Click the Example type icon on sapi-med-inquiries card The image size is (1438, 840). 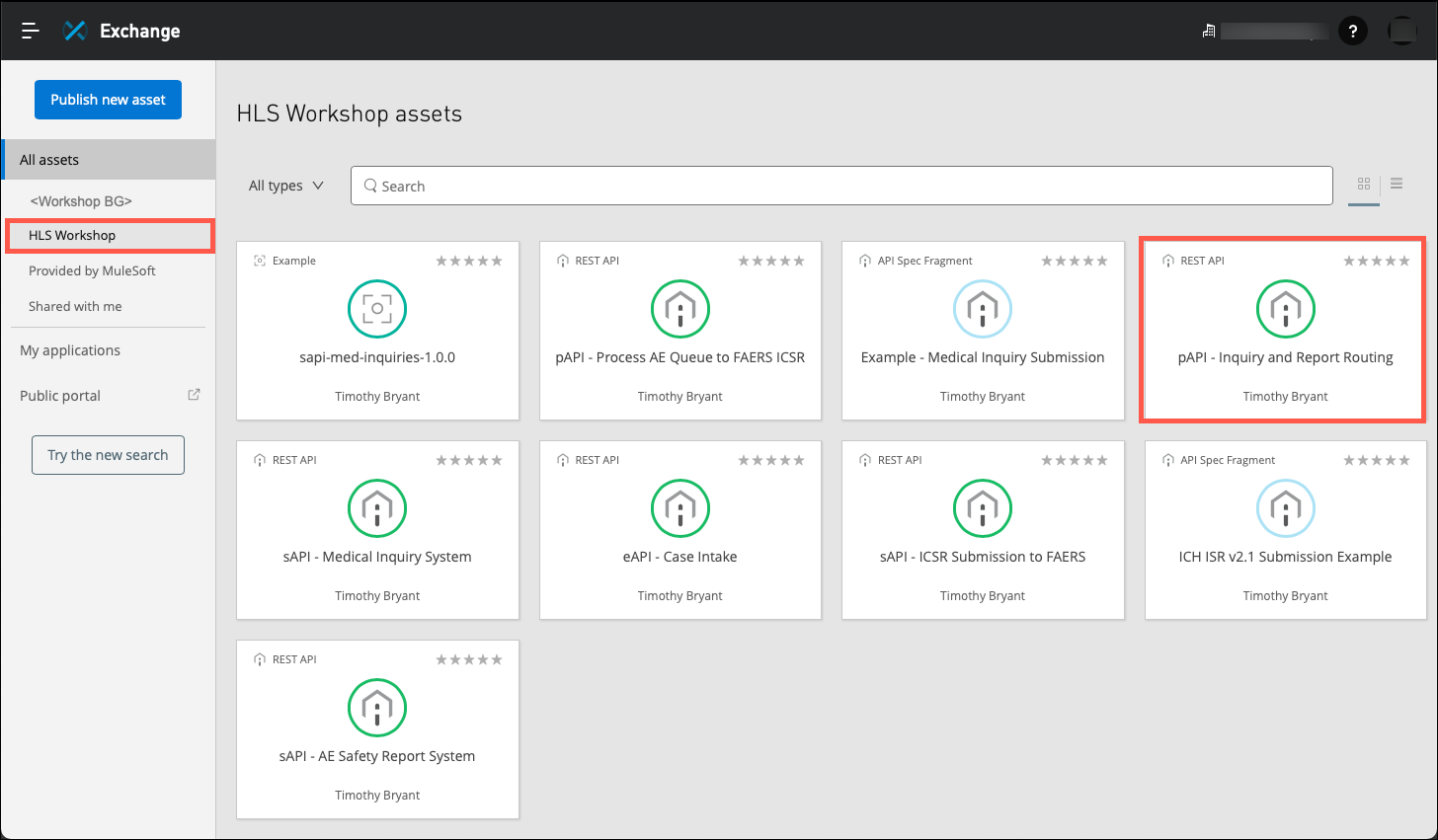tap(260, 261)
